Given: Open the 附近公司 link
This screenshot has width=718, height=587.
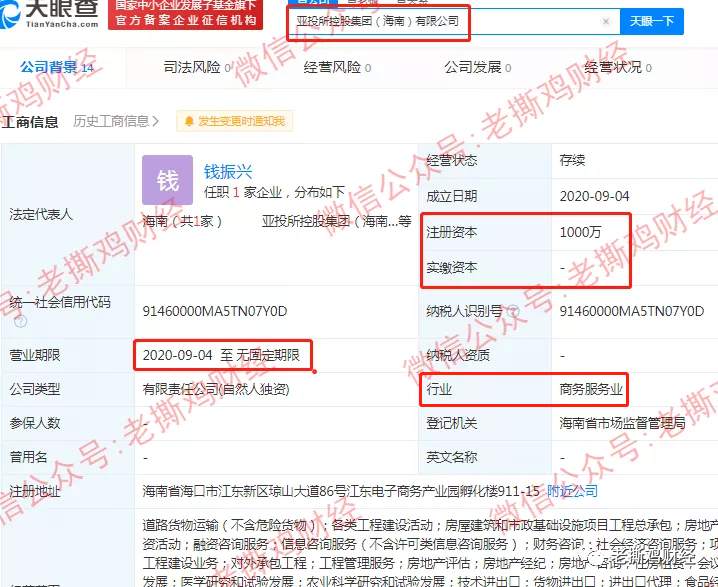Looking at the screenshot, I should click(x=573, y=491).
